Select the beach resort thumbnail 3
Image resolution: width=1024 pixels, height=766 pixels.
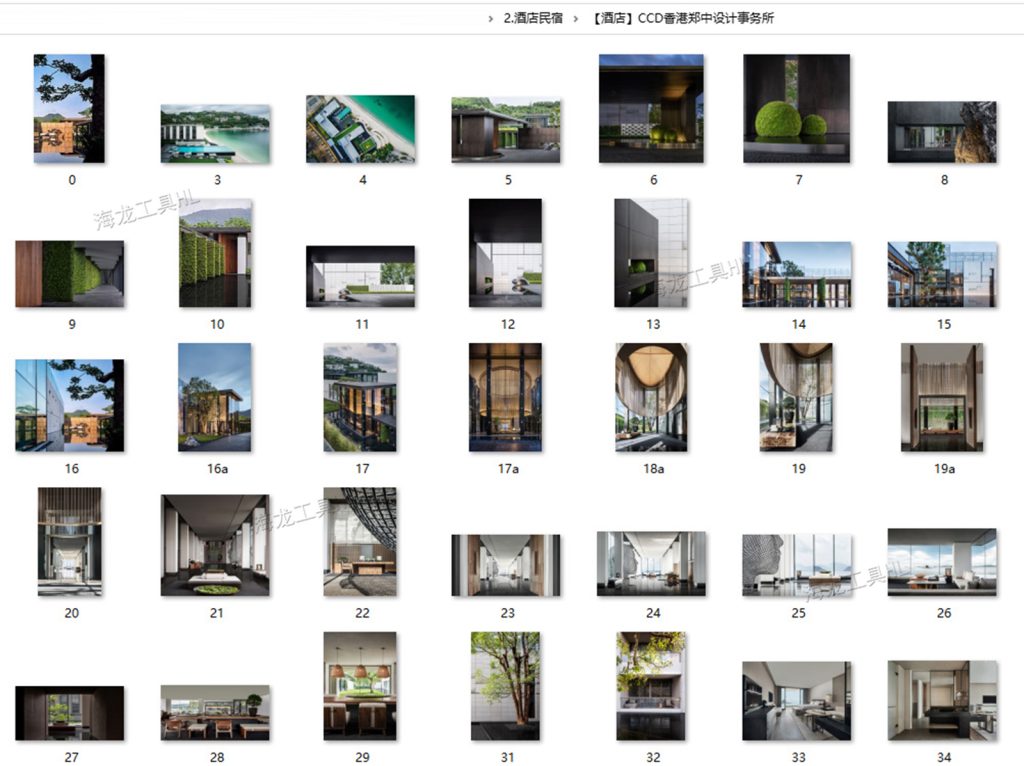(215, 134)
